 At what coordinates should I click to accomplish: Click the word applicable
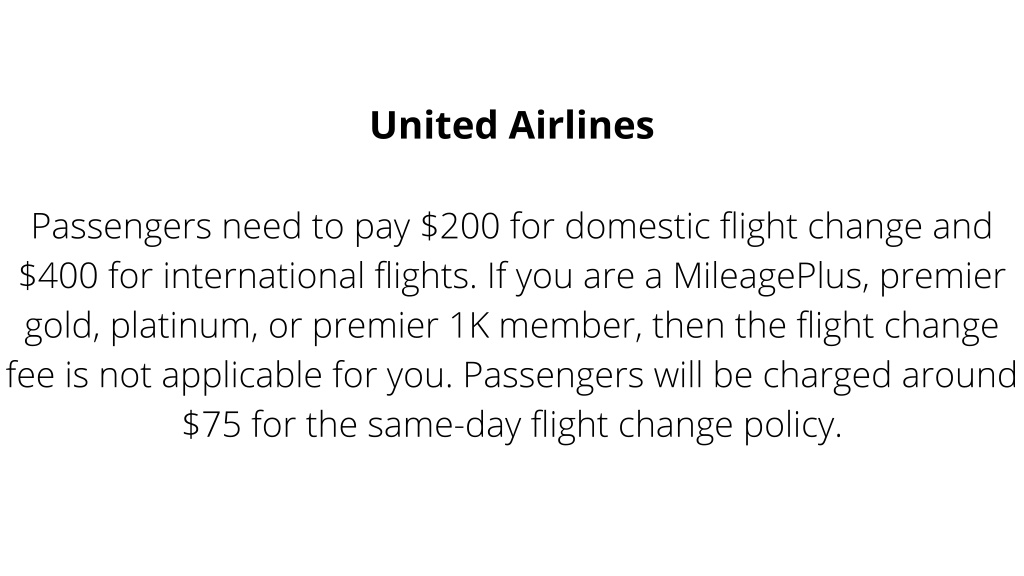click(x=242, y=376)
